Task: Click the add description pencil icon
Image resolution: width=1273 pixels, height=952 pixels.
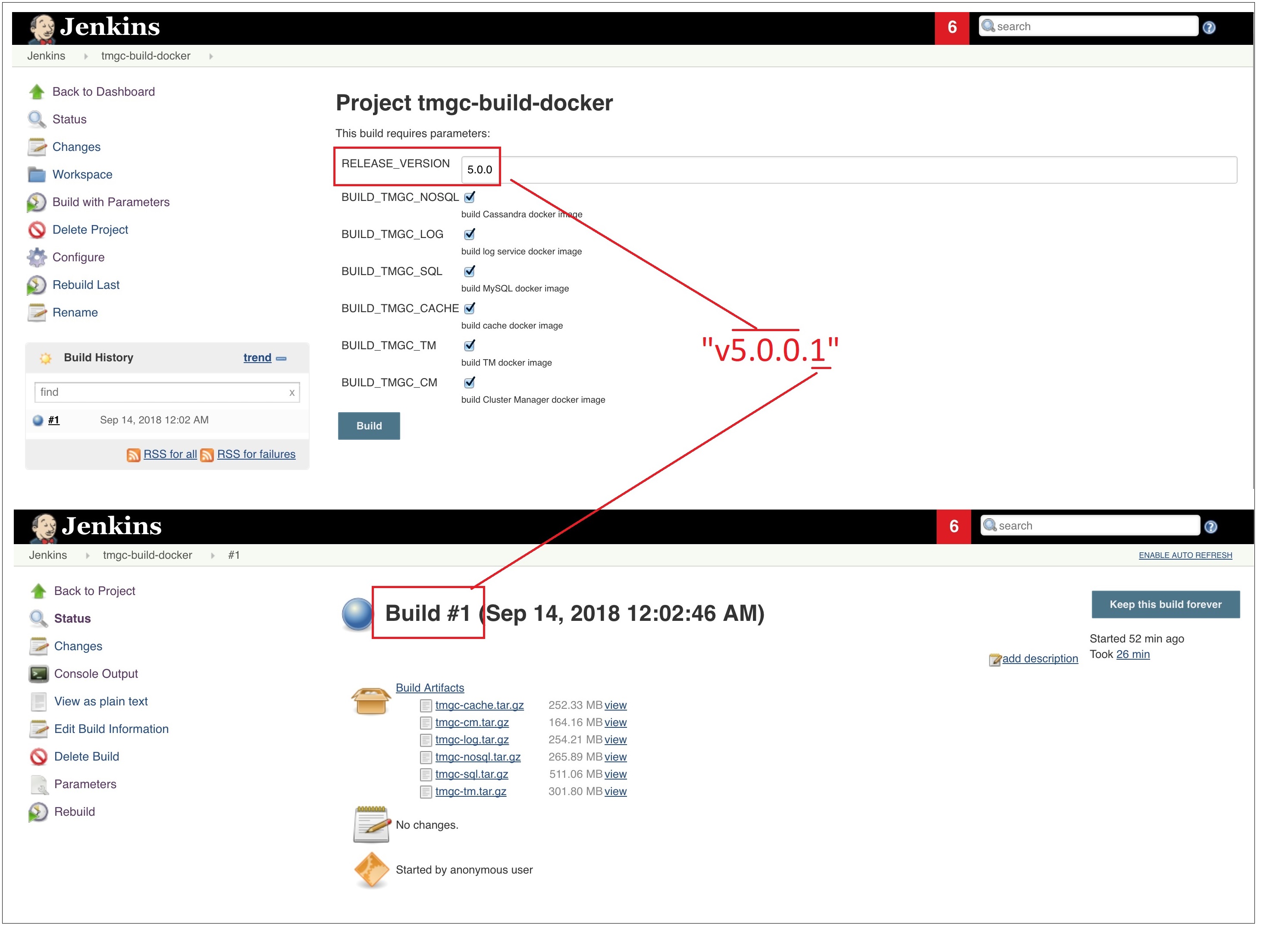Action: [x=995, y=660]
